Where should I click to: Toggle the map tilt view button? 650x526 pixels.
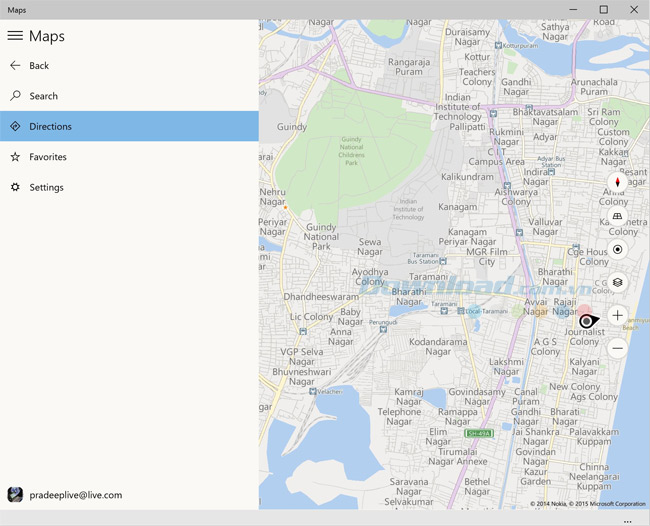point(617,216)
